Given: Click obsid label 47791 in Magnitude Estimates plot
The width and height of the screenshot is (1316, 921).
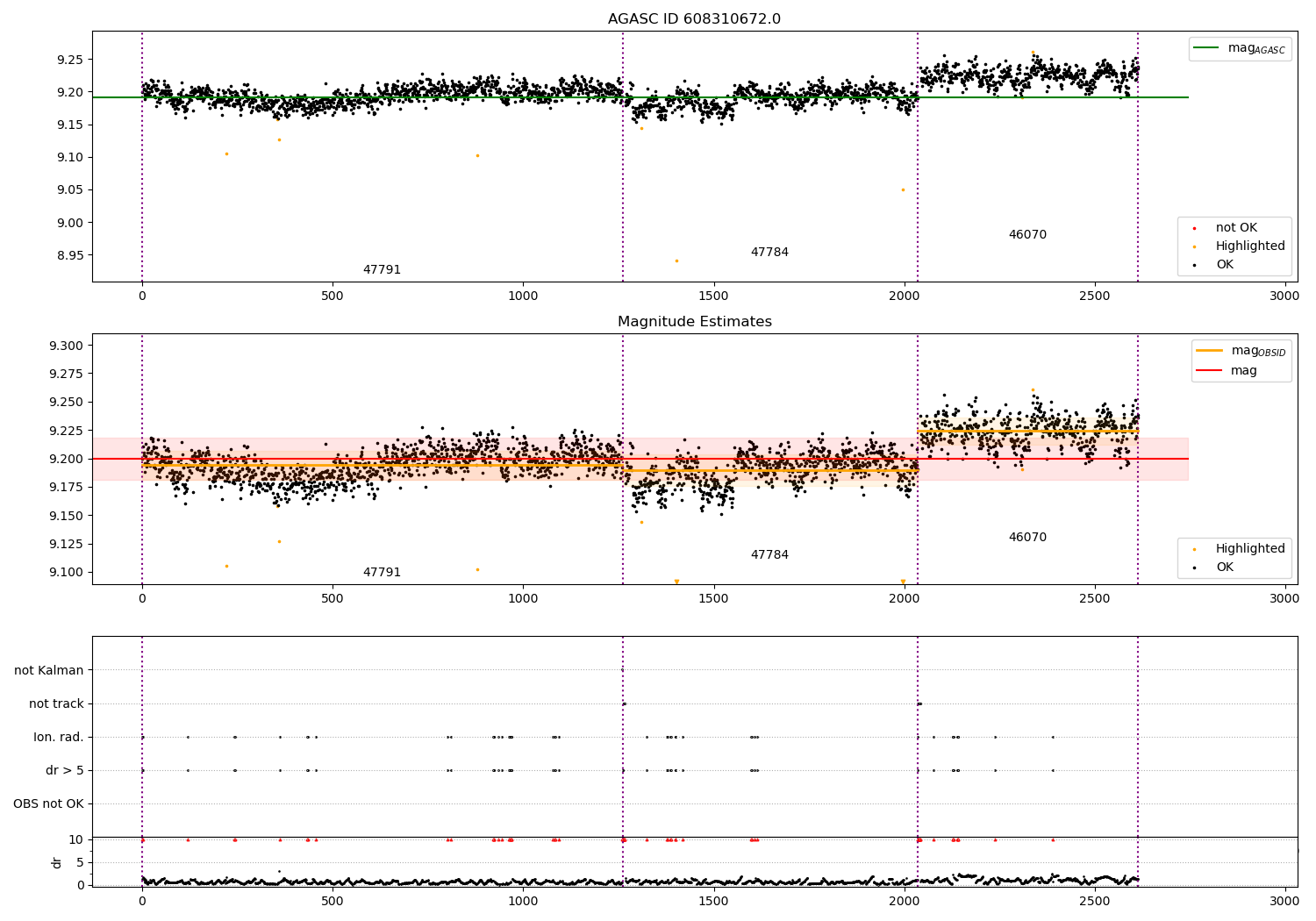Looking at the screenshot, I should pyautogui.click(x=382, y=573).
